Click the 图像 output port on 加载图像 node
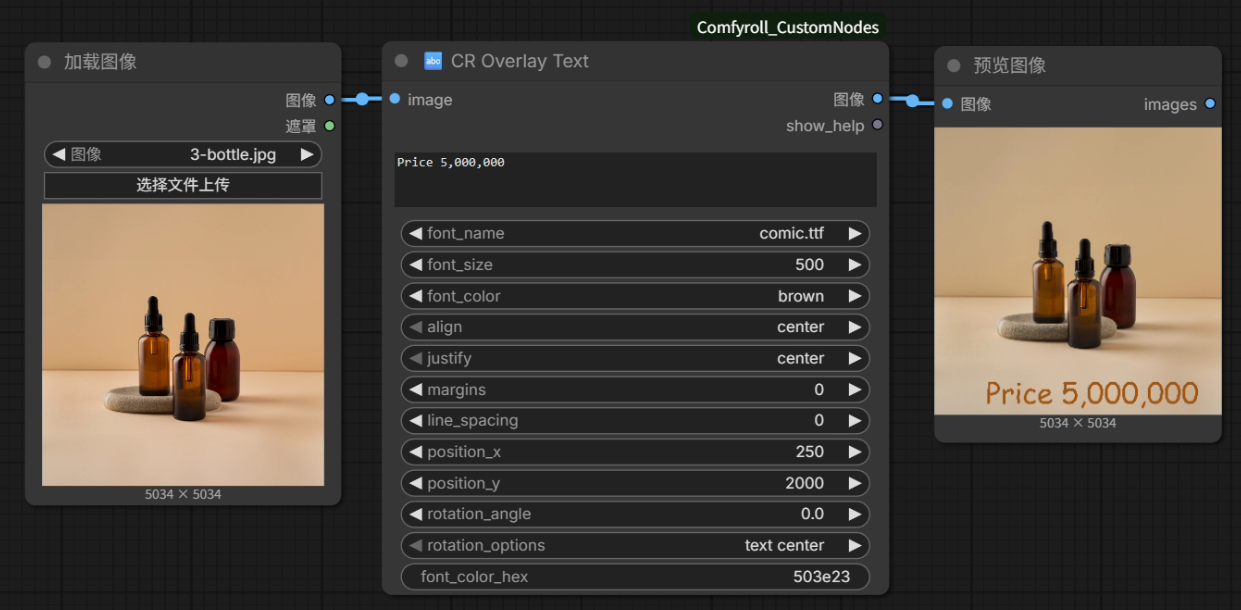Viewport: 1241px width, 610px height. click(329, 100)
